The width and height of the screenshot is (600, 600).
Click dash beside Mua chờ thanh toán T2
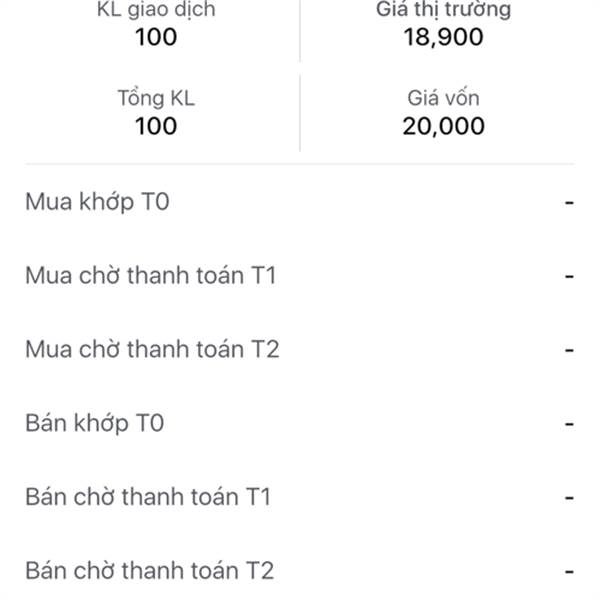[x=569, y=351]
